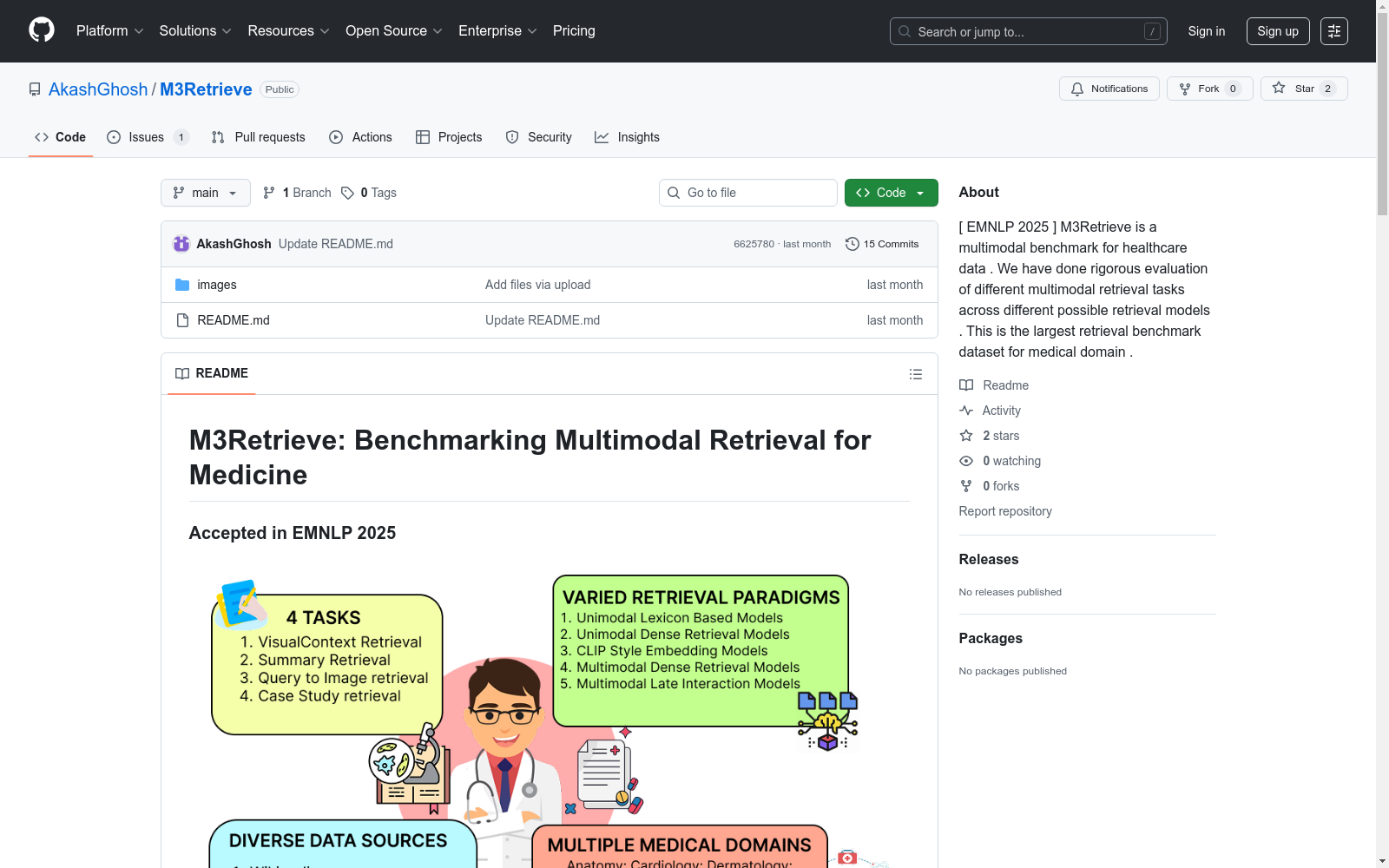Image resolution: width=1389 pixels, height=868 pixels.
Task: Open the green Code dropdown
Action: (x=892, y=193)
